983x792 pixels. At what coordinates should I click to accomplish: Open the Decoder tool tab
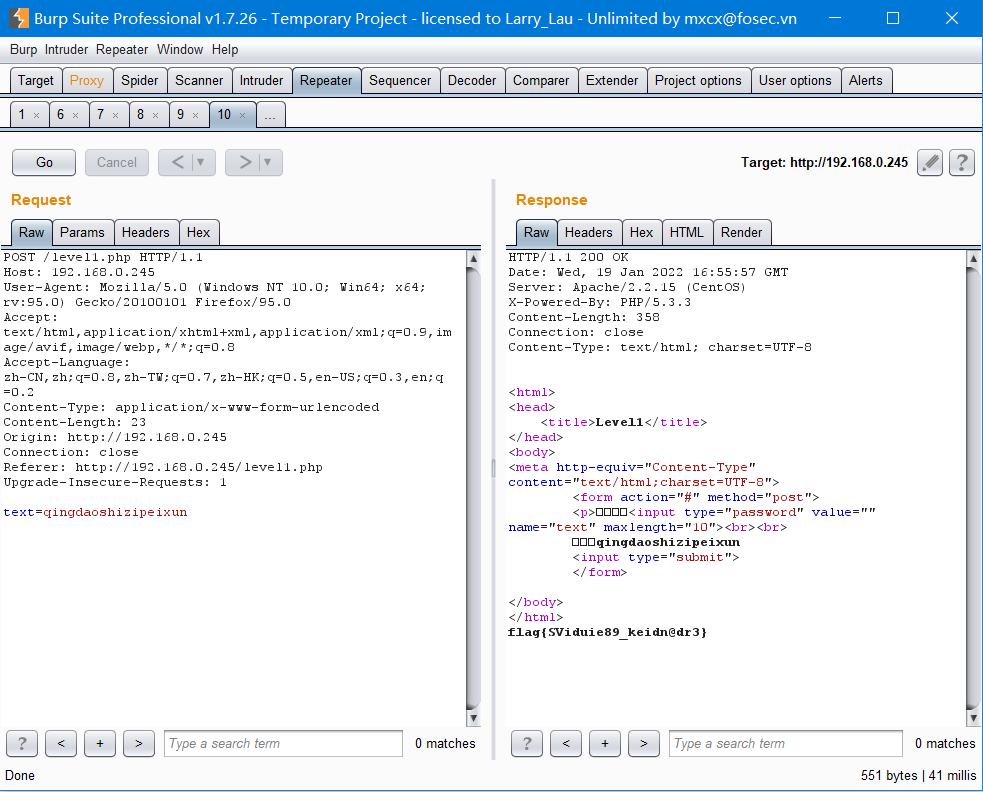point(471,81)
